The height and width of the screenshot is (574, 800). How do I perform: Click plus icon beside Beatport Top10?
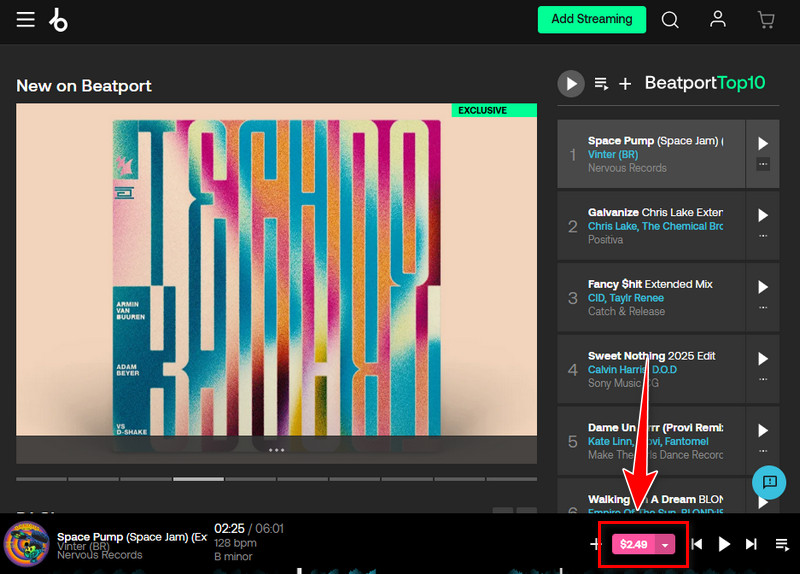pos(625,84)
